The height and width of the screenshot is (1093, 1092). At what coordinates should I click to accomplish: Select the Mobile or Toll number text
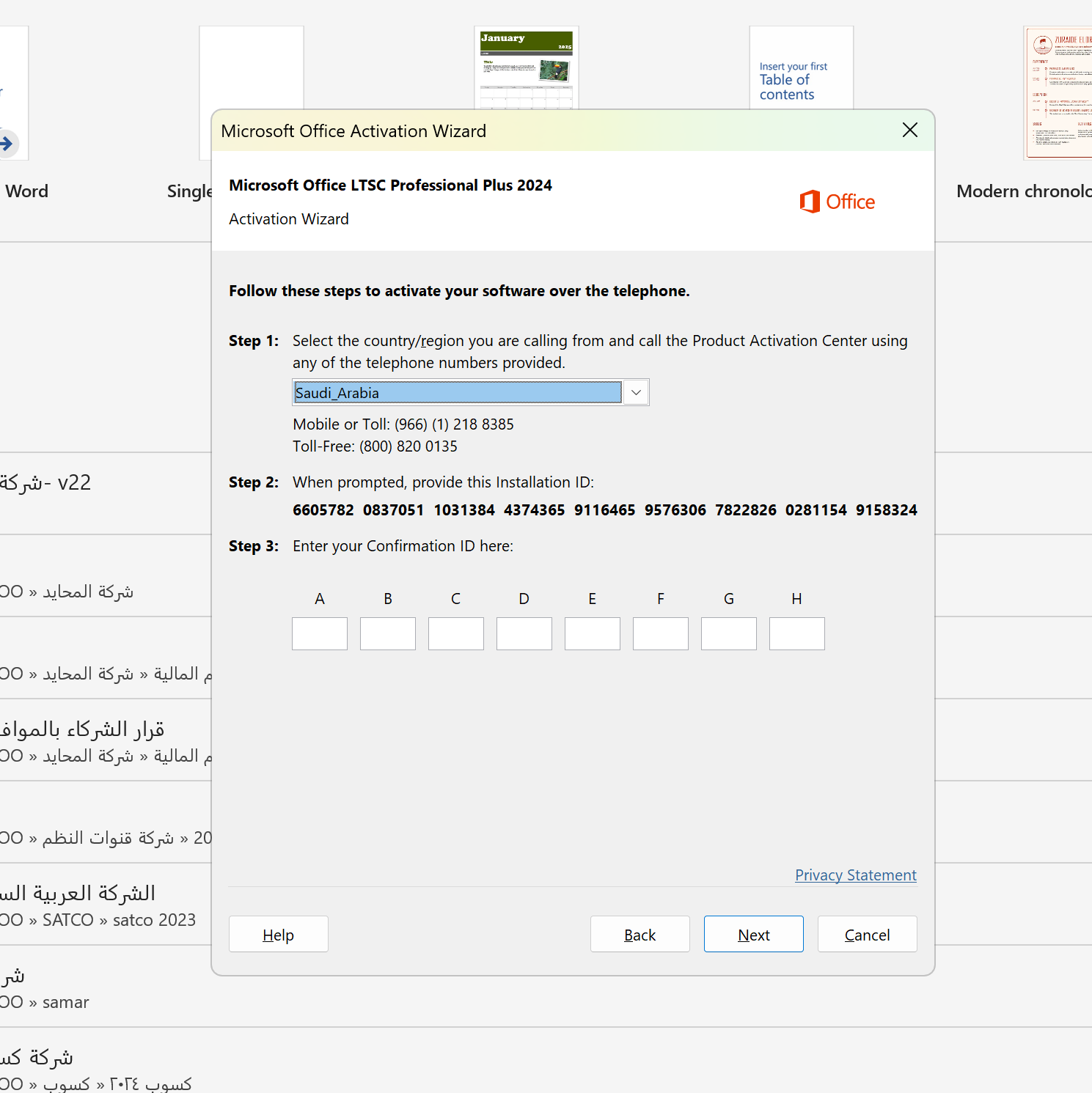click(x=403, y=424)
